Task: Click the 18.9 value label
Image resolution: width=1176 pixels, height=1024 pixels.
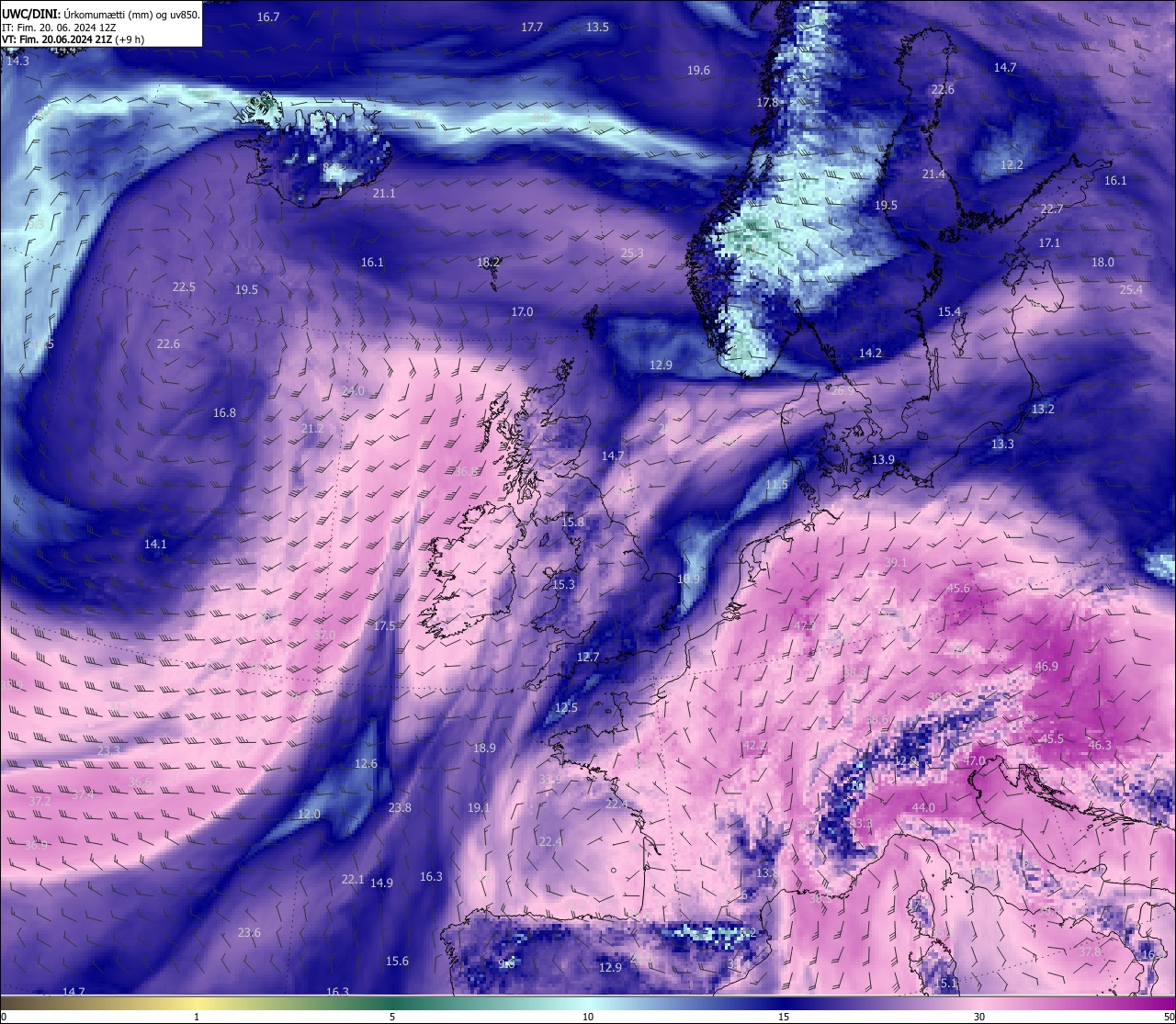Action: click(484, 748)
